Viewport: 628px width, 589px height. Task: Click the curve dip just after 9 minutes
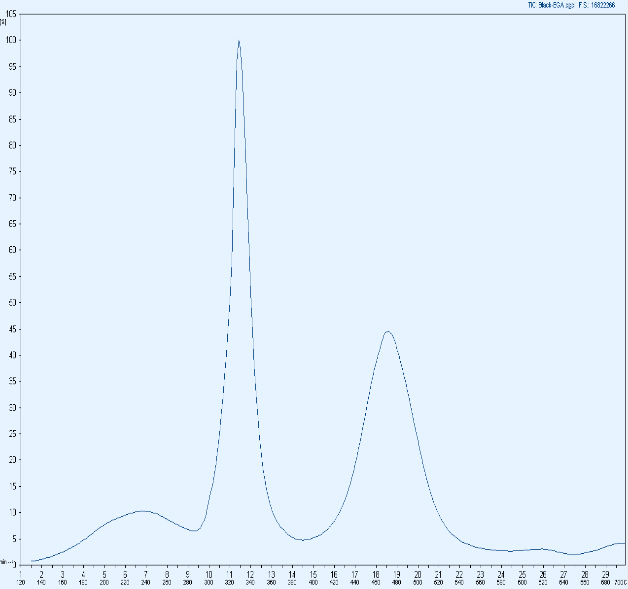[x=194, y=530]
